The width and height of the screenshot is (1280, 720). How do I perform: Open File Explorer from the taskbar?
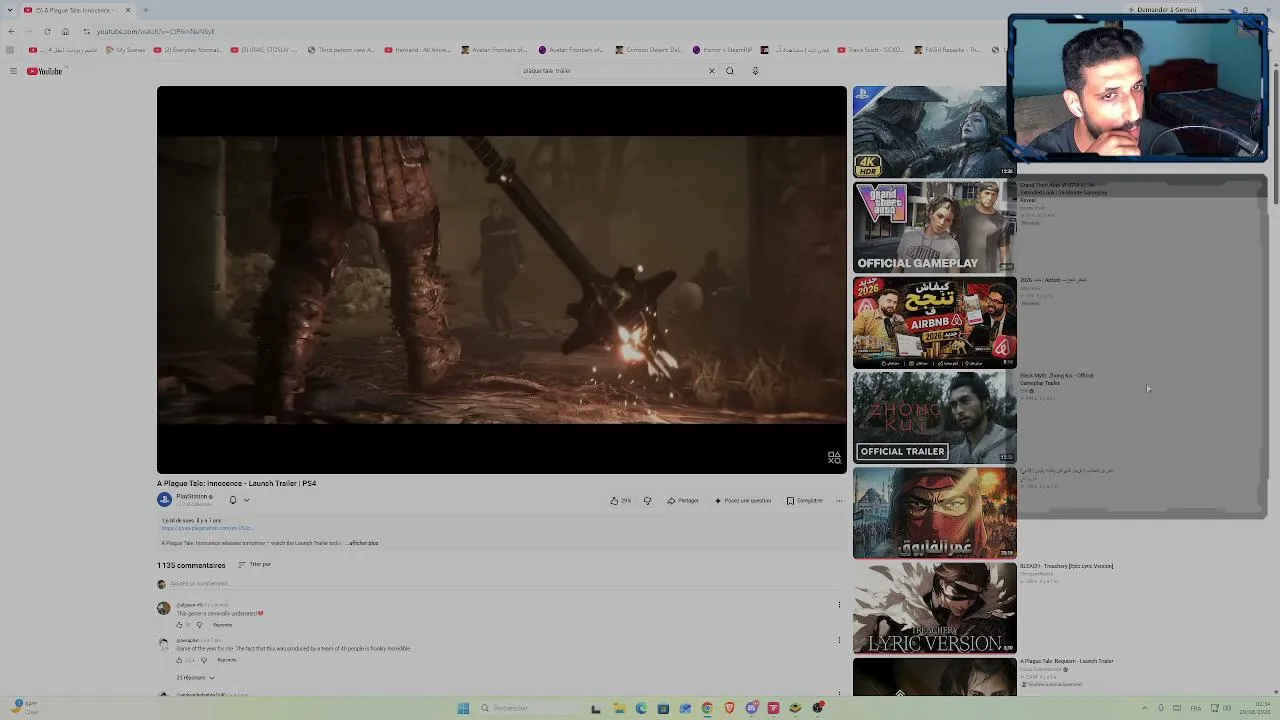[619, 708]
